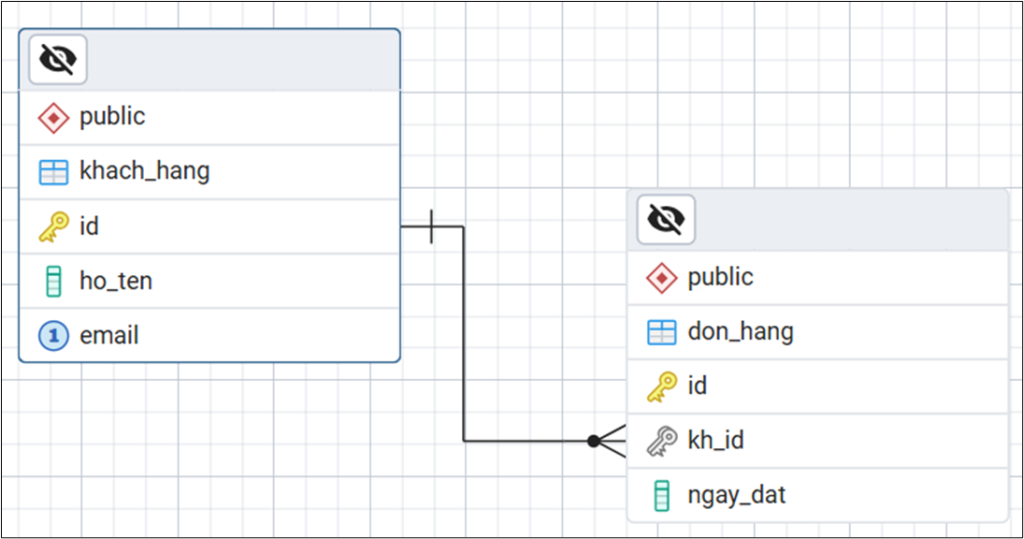
Task: Click the schema icon in don_hang table
Action: point(661,278)
